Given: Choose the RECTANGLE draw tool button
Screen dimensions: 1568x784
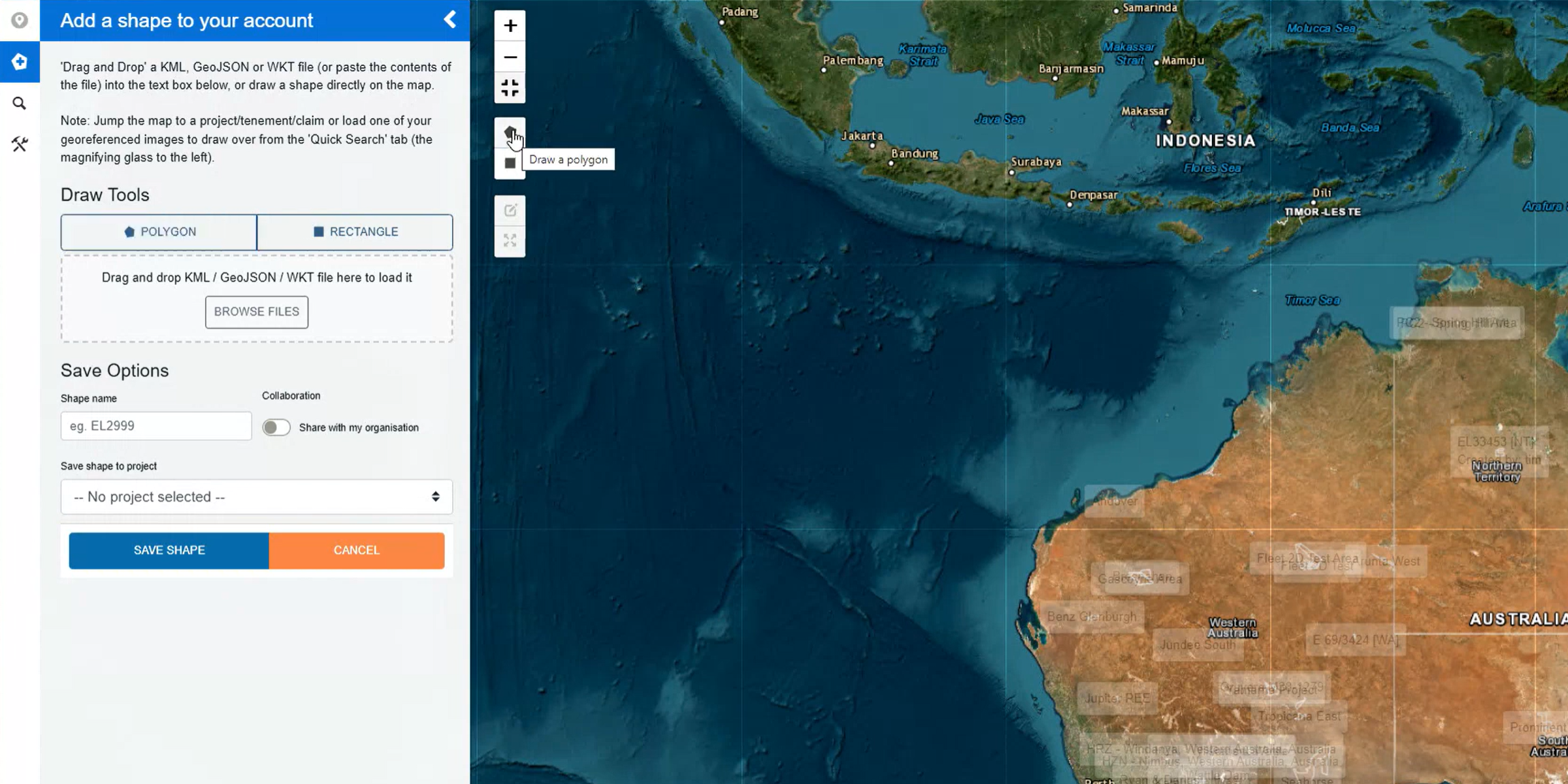Looking at the screenshot, I should point(355,232).
